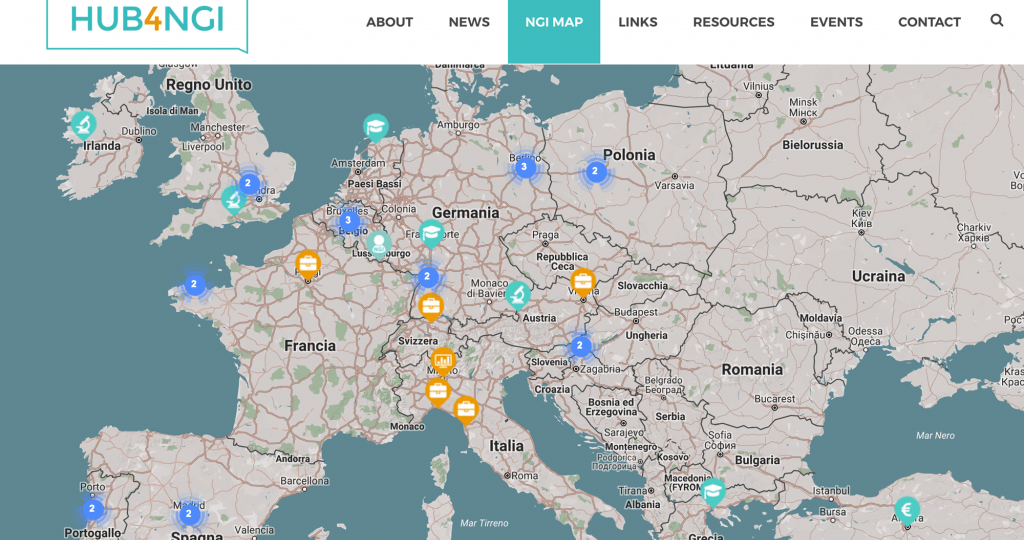Click the Barcelona city label
The height and width of the screenshot is (540, 1024).
[304, 481]
